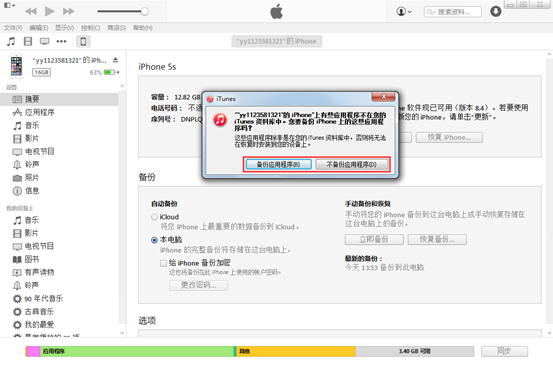Click the sidebar scroll up arrow

click(122, 86)
